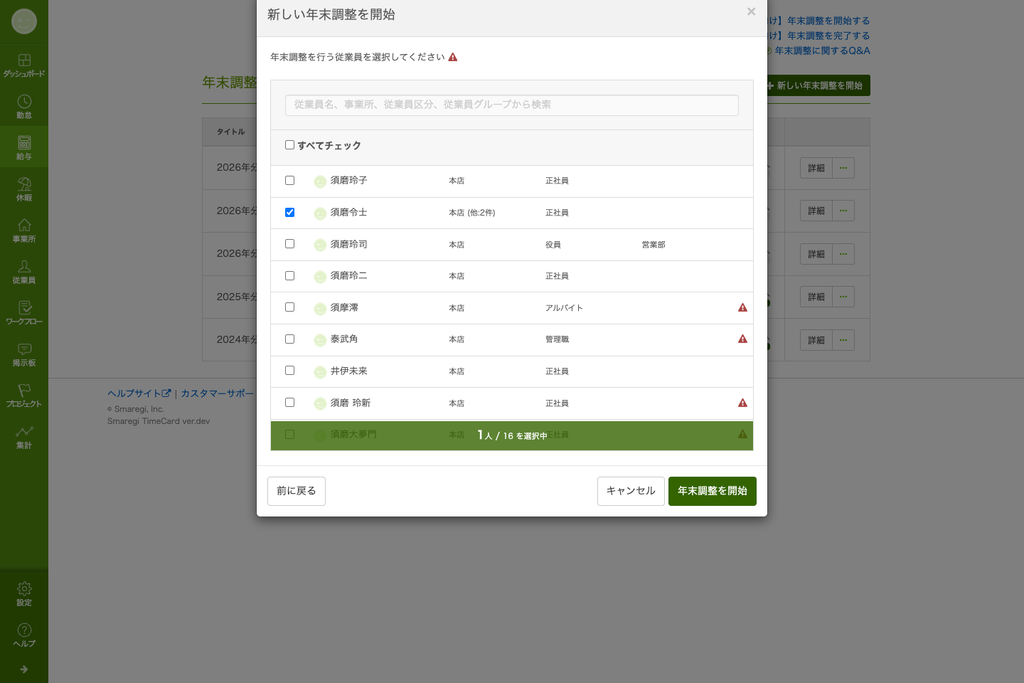The width and height of the screenshot is (1024, 683).
Task: Check the すべてチェック checkbox
Action: pyautogui.click(x=289, y=145)
